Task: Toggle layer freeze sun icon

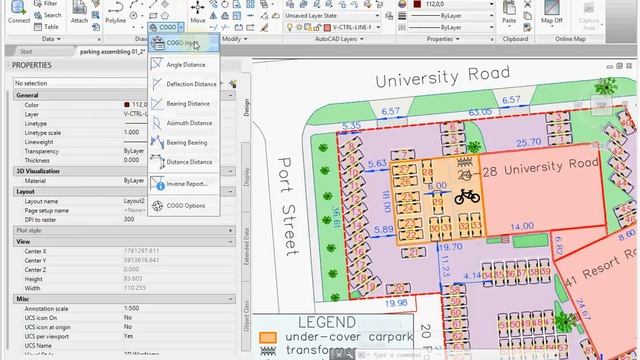Action: point(299,27)
